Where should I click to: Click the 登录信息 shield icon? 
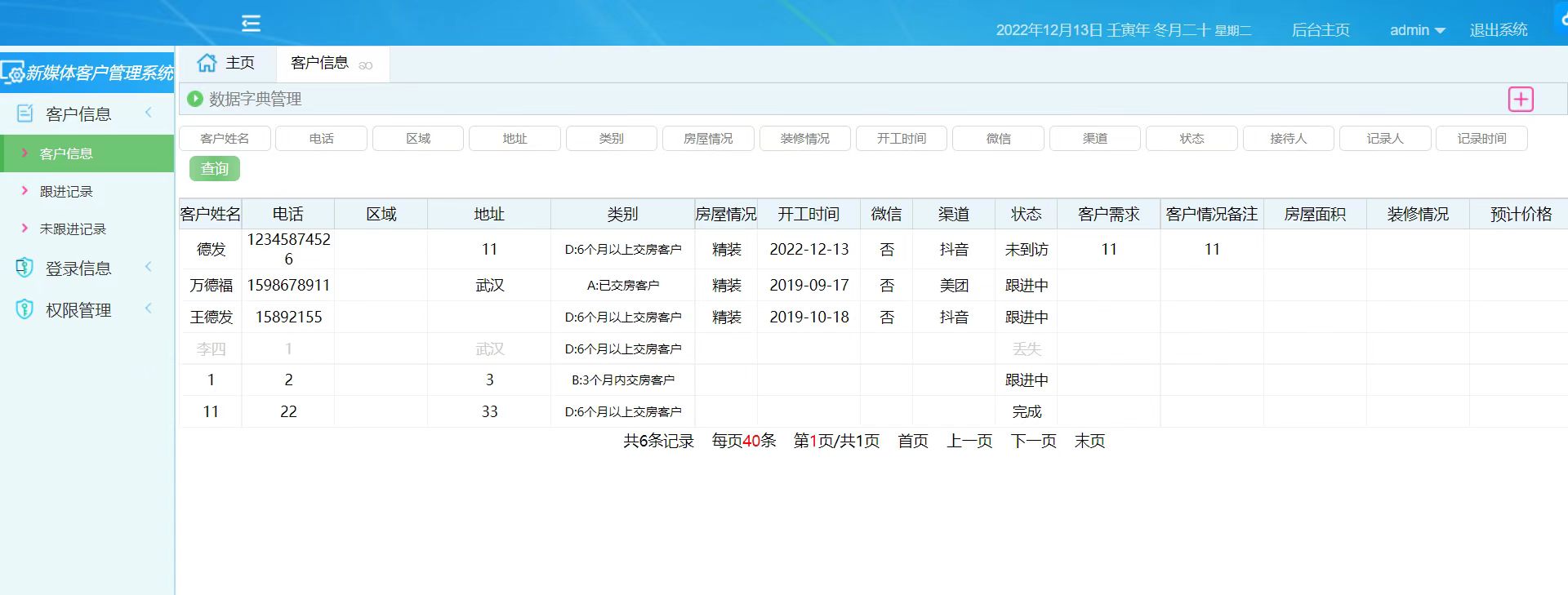coord(25,268)
